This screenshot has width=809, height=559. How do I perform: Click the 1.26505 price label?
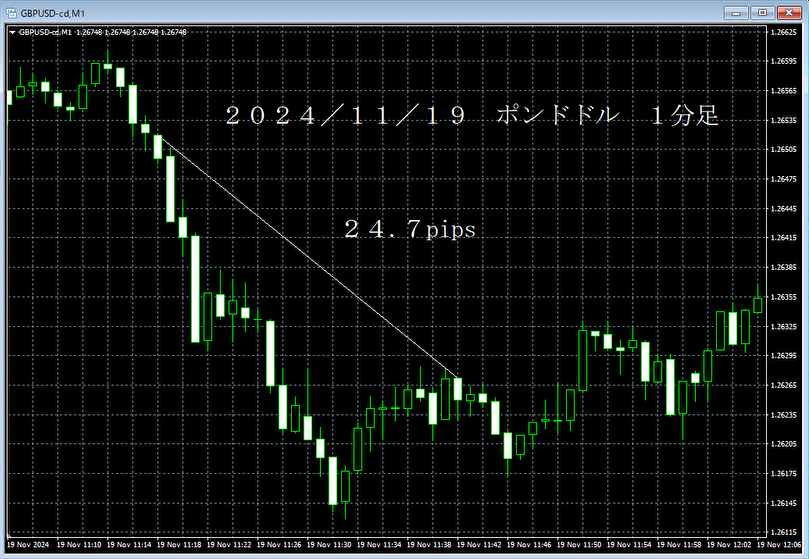(x=783, y=150)
